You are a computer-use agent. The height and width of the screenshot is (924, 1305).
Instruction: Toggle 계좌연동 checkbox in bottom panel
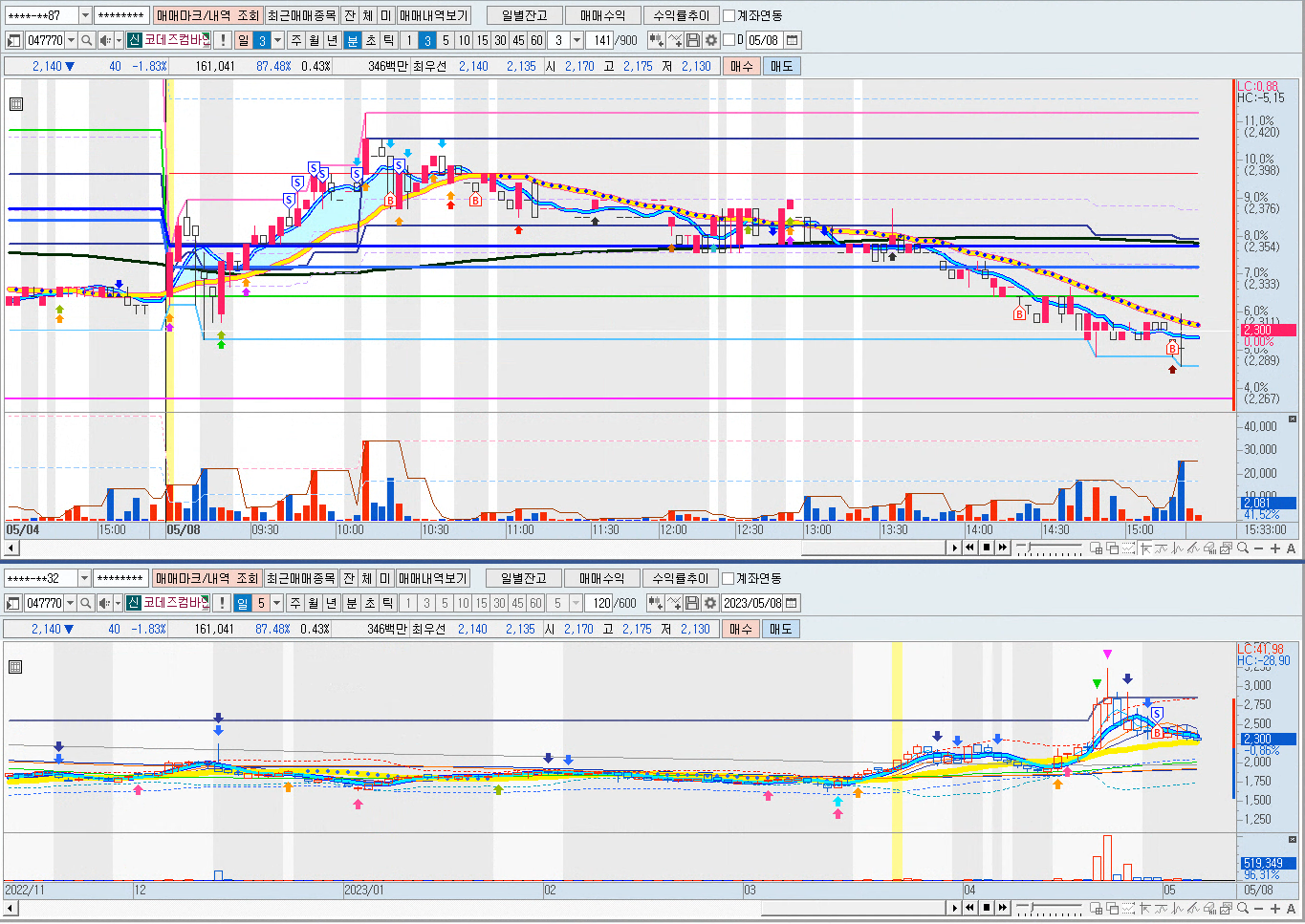pyautogui.click(x=729, y=578)
